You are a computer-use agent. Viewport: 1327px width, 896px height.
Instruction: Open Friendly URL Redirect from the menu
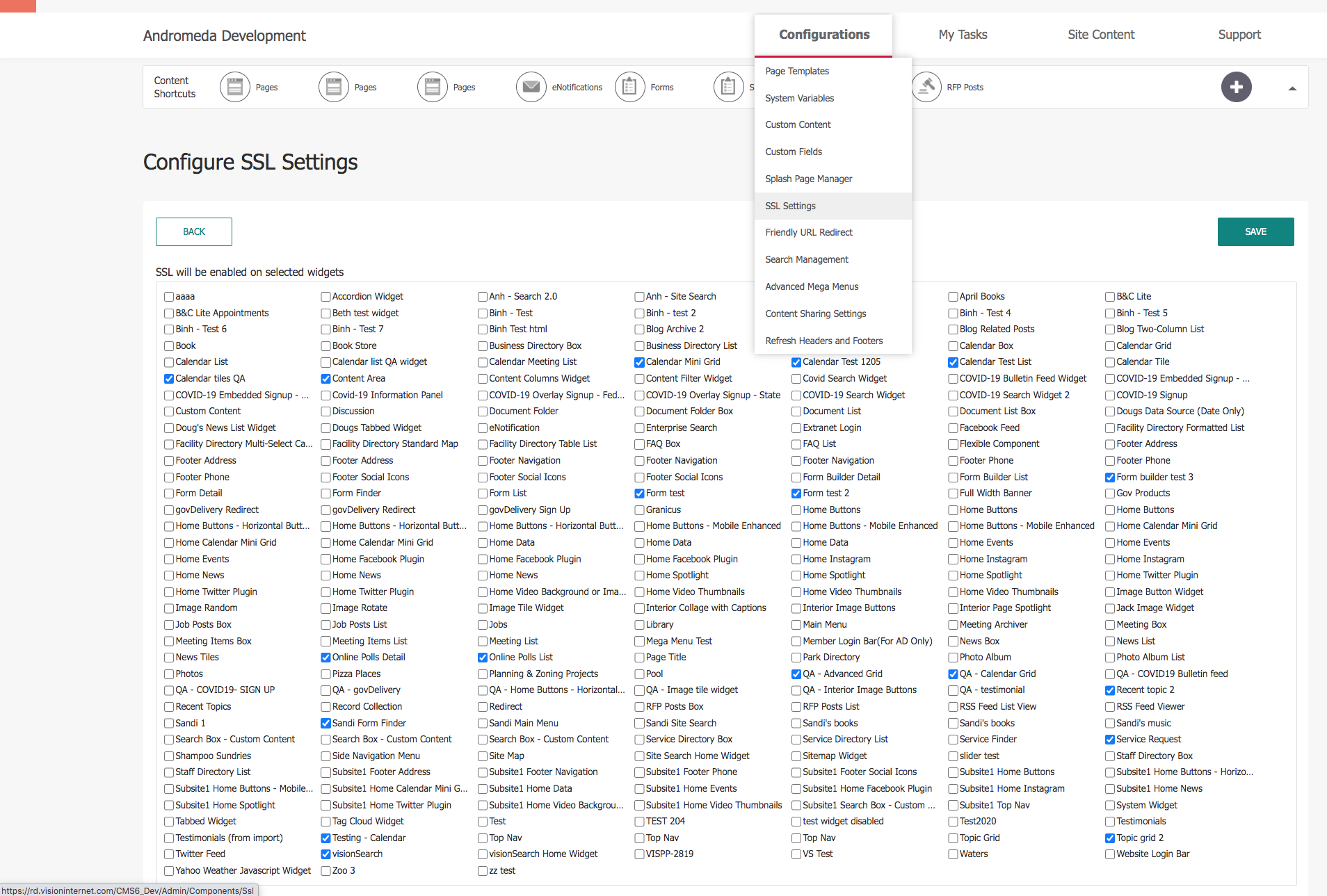click(x=833, y=232)
